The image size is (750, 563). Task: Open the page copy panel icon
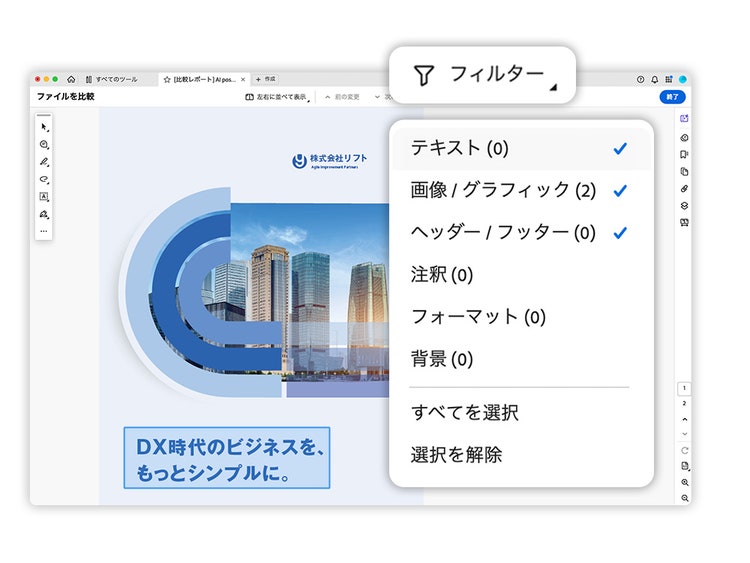[x=684, y=172]
